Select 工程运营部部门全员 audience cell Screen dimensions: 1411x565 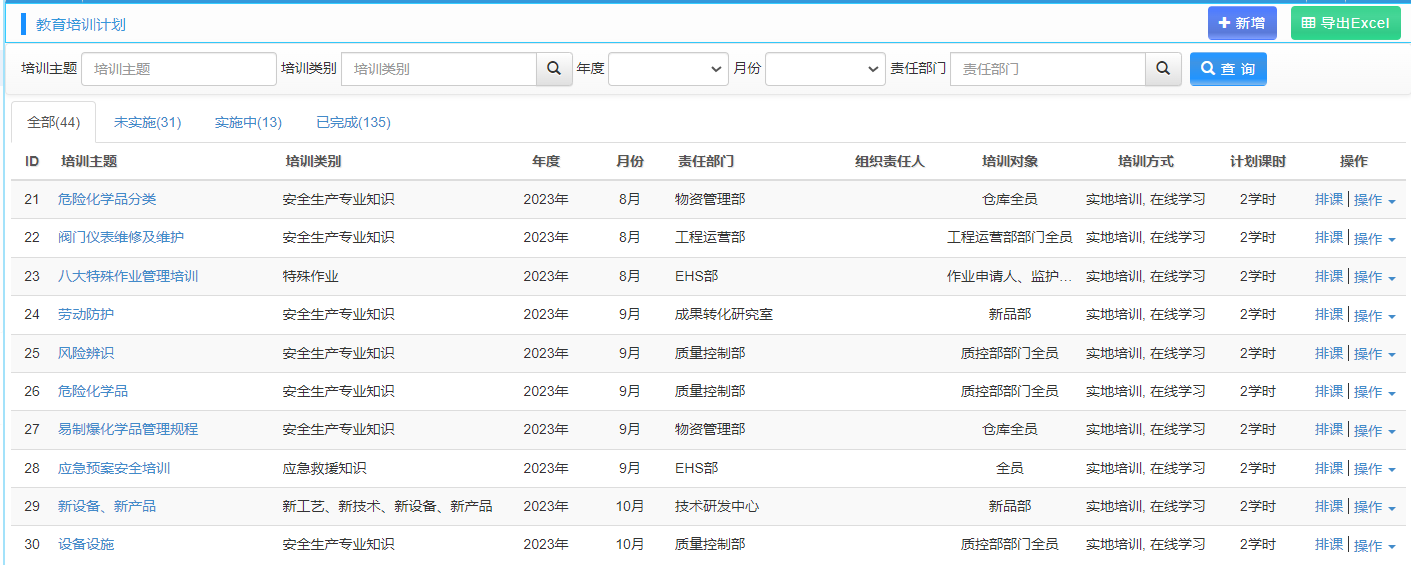tap(1010, 237)
